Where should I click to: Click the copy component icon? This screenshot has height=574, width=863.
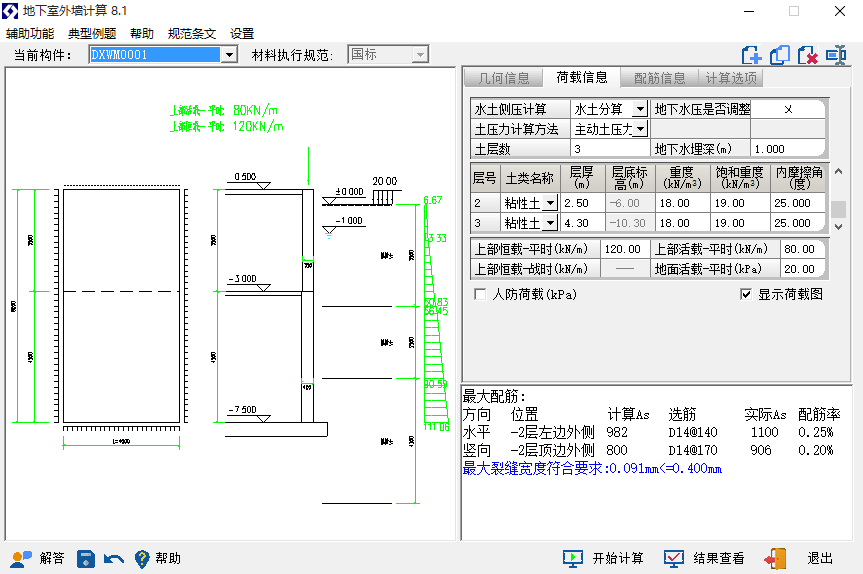[780, 55]
